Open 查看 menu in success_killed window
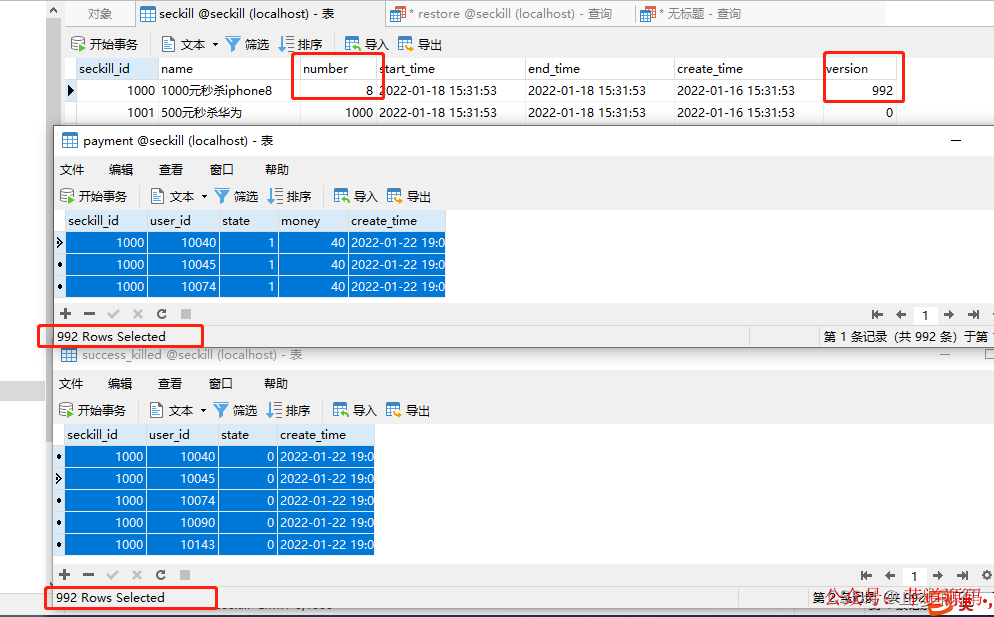Viewport: 994px width, 617px height. pyautogui.click(x=170, y=384)
